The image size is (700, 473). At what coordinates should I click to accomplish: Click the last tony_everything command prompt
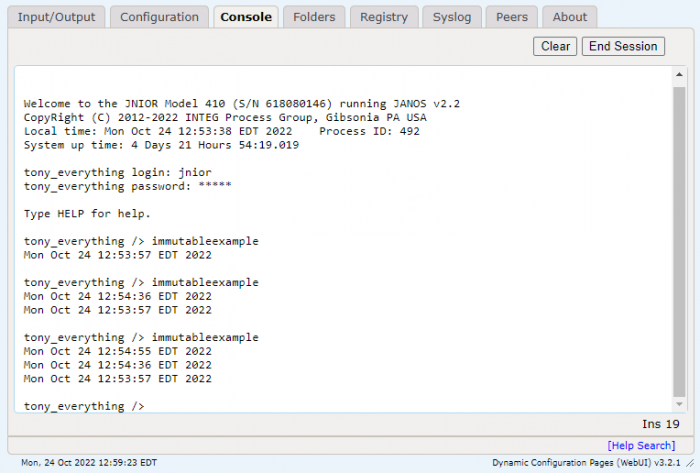[84, 406]
